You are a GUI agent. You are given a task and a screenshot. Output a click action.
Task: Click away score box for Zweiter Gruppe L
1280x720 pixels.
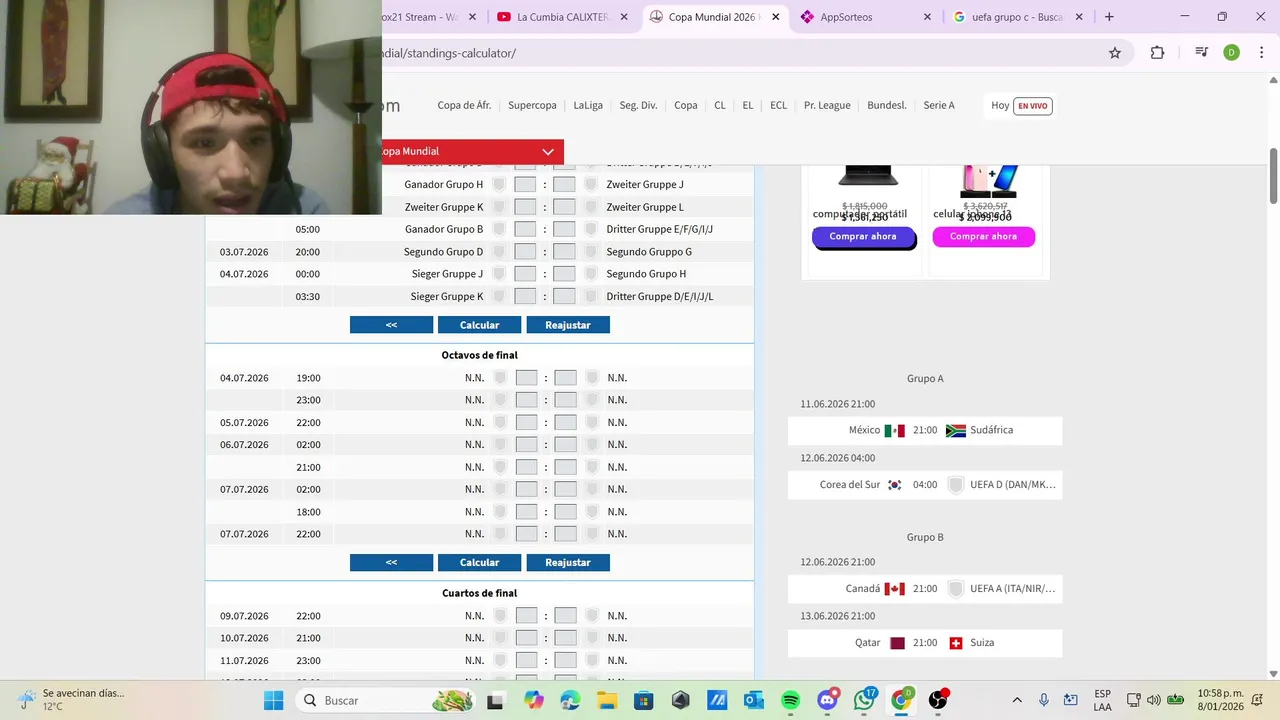[564, 207]
